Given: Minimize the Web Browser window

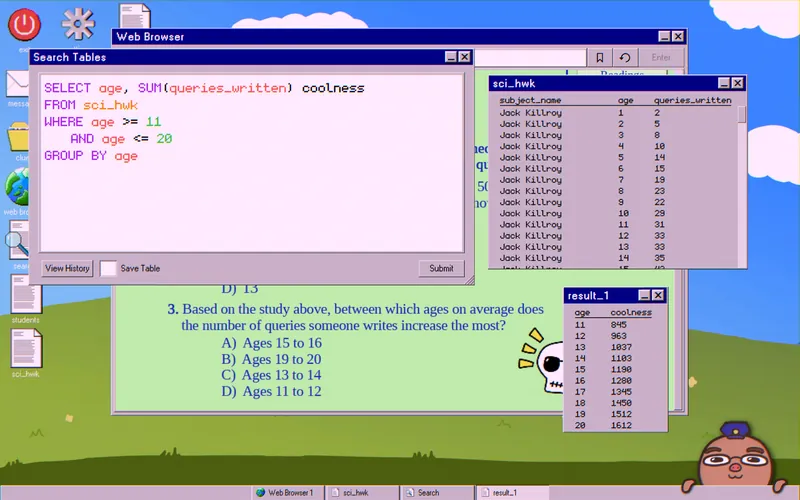Looking at the screenshot, I should [664, 36].
